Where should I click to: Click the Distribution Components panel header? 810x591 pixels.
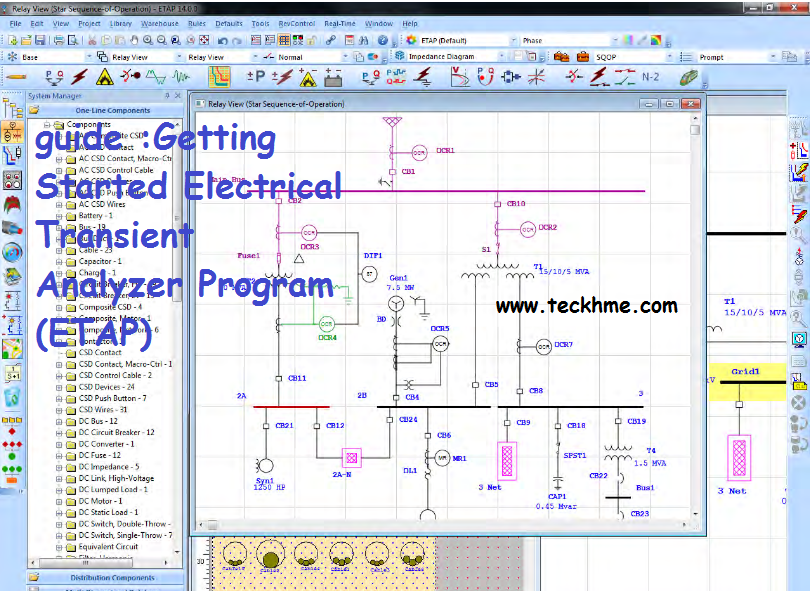click(x=106, y=578)
